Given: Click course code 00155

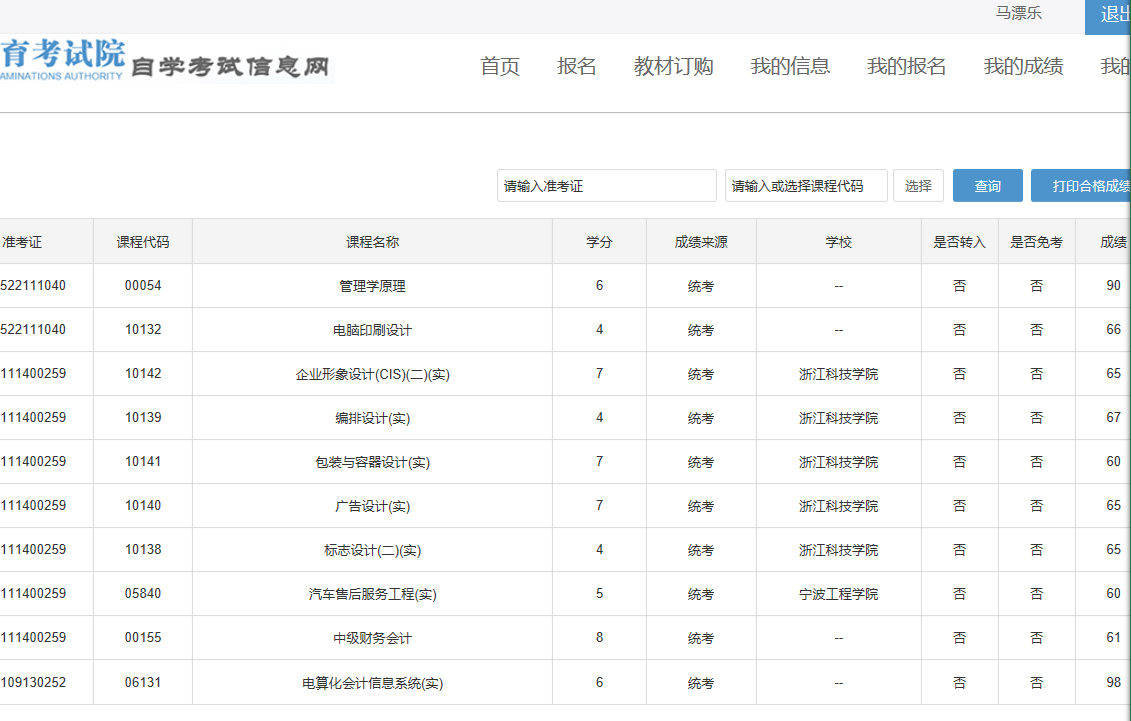Looking at the screenshot, I should pos(143,637).
